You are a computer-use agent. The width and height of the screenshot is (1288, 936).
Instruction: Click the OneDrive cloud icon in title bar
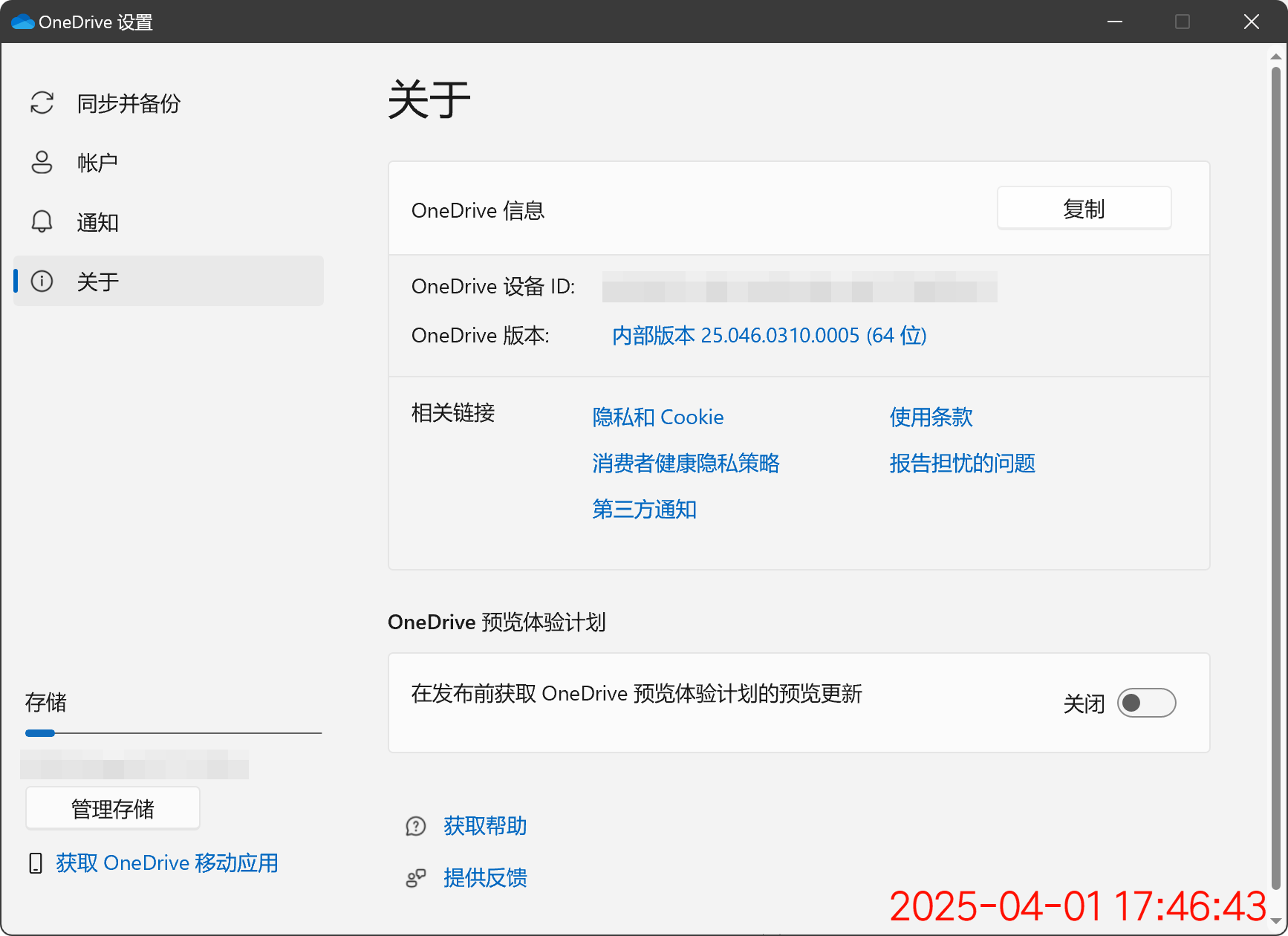[x=23, y=22]
